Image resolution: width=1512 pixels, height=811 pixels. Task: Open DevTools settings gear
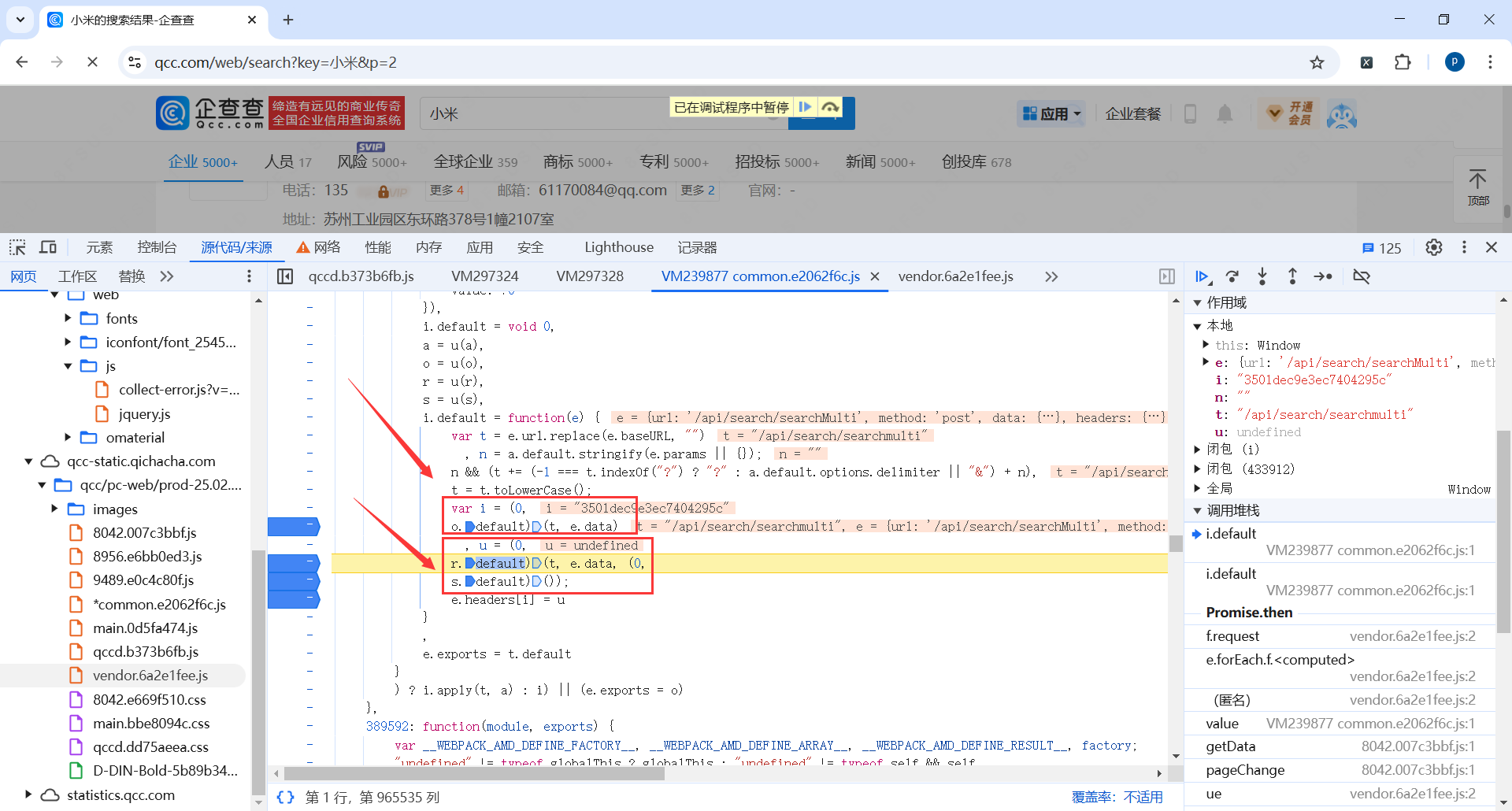point(1434,247)
